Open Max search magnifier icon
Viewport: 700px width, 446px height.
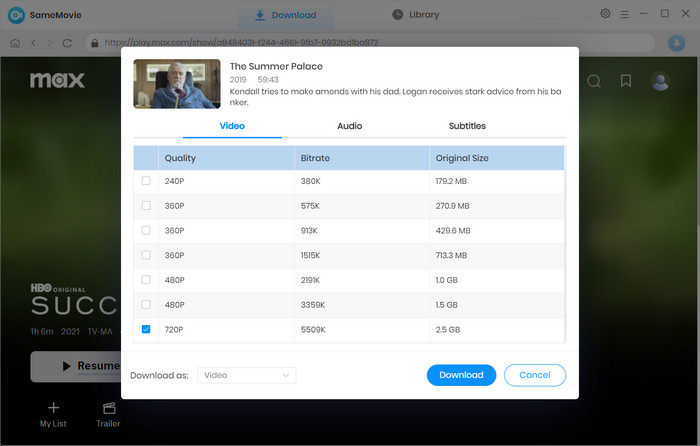[x=594, y=81]
